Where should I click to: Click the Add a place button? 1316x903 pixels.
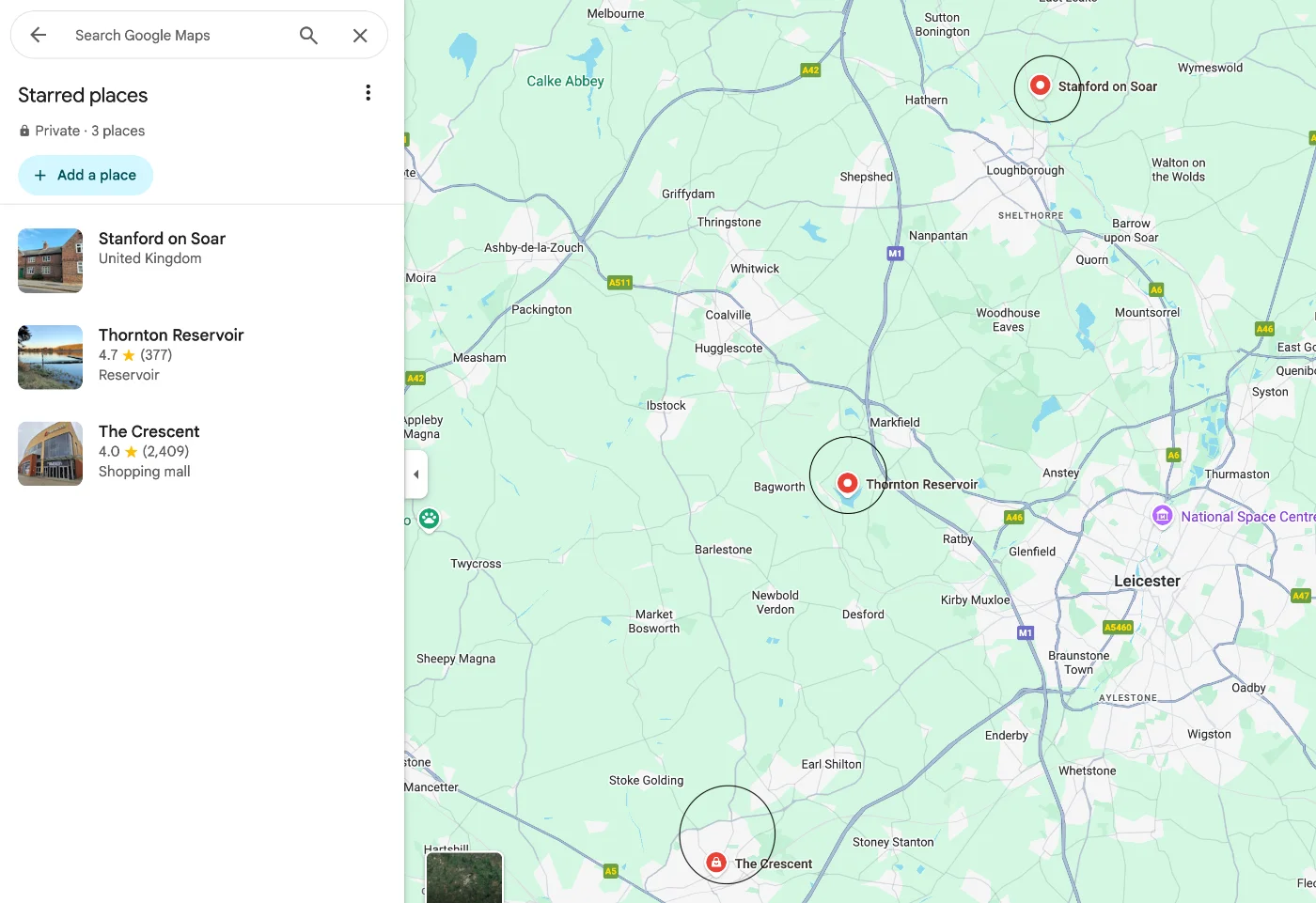[86, 176]
